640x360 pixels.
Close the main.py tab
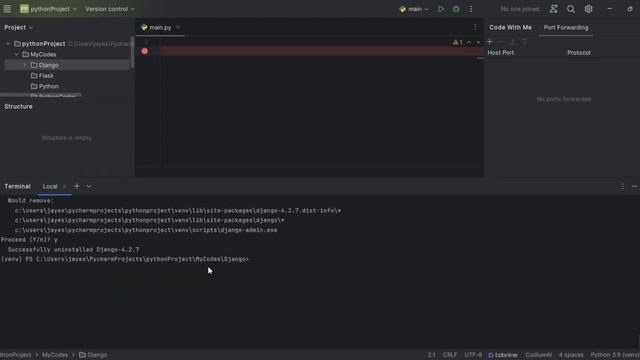(178, 27)
